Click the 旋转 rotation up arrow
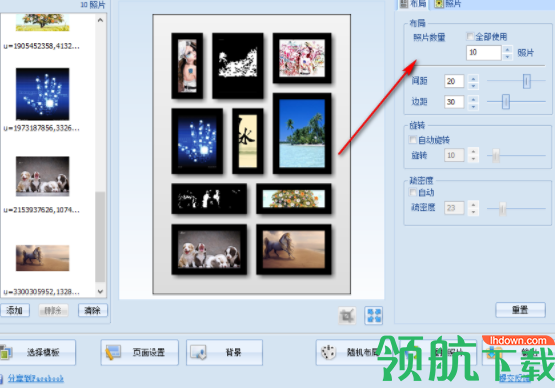 click(x=473, y=152)
